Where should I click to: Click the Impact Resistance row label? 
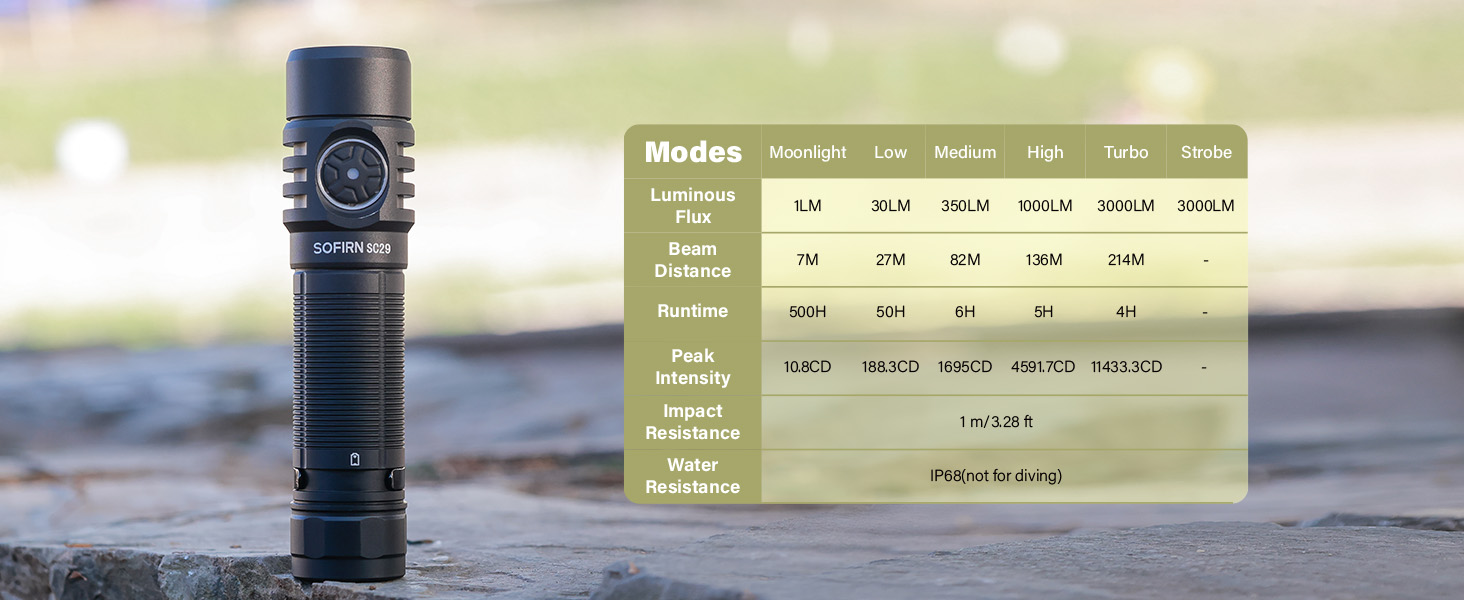click(x=693, y=422)
